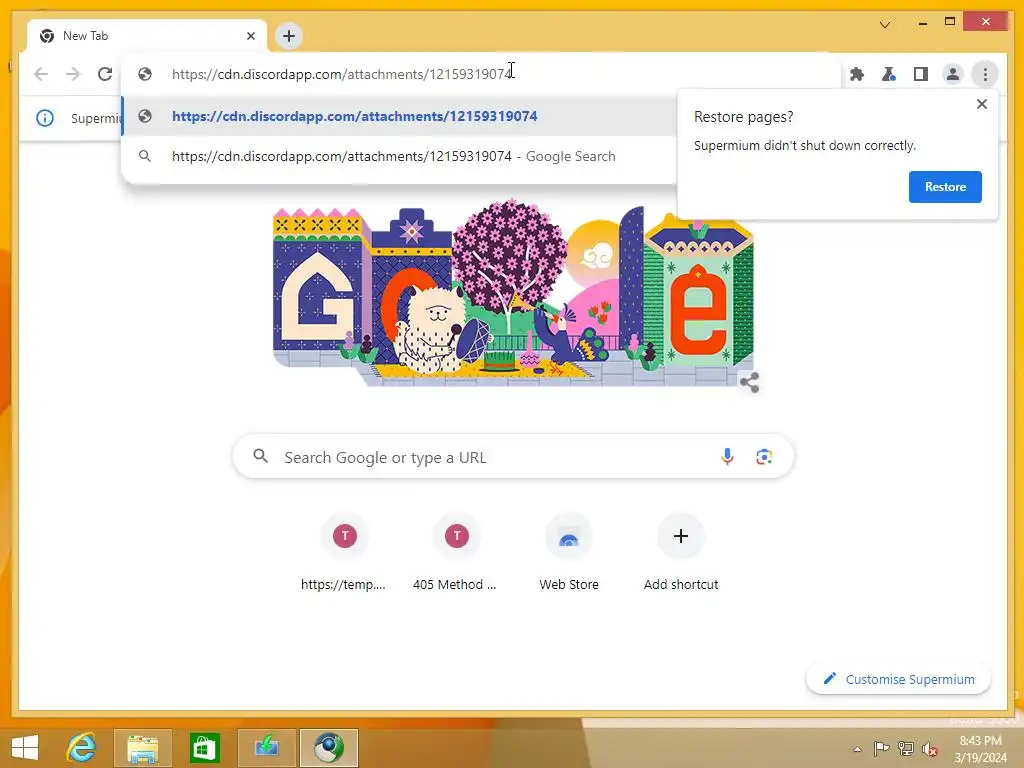The image size is (1024, 768).
Task: Close the New Tab tab
Action: point(251,36)
